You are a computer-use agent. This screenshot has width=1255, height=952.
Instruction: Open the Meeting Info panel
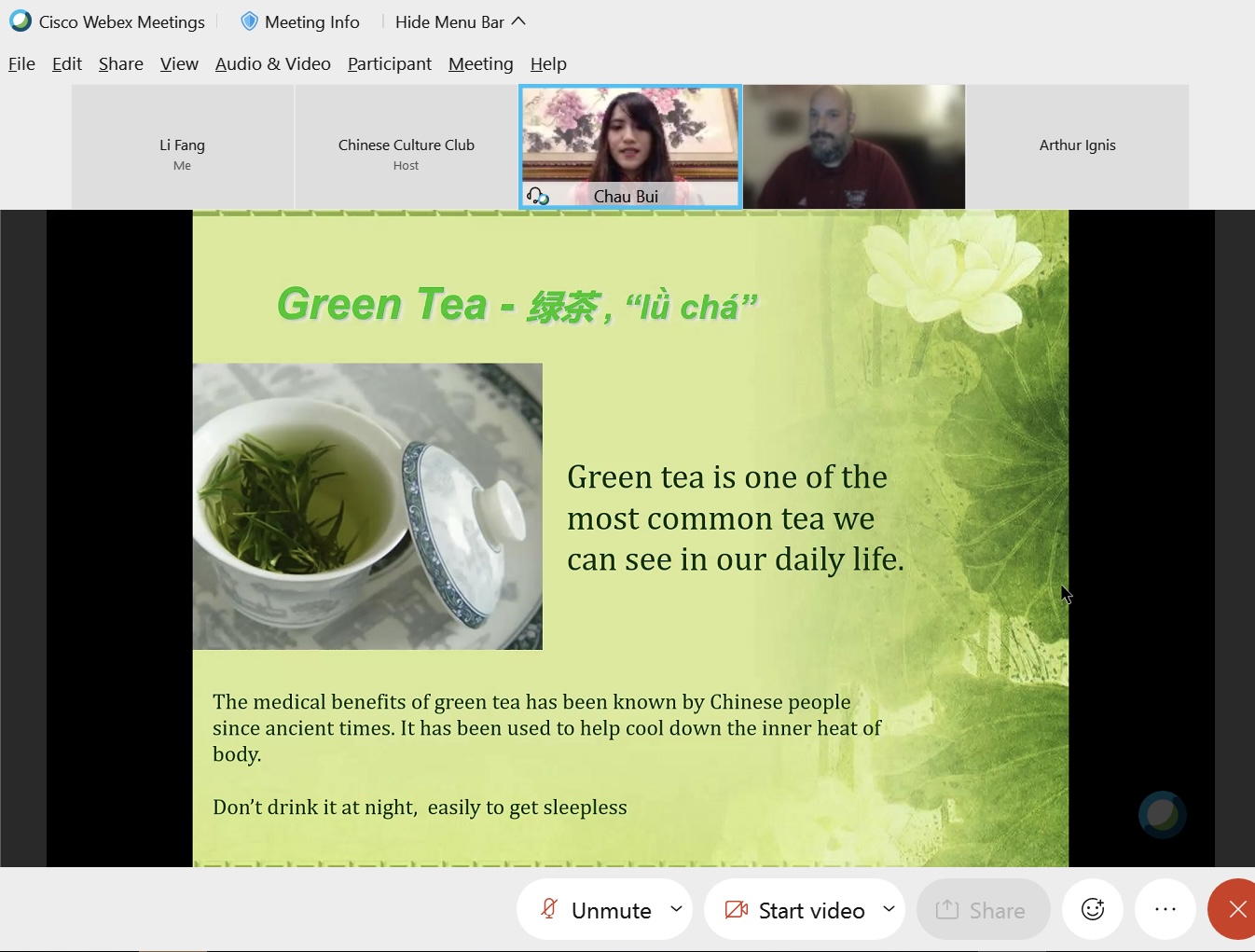pos(311,21)
